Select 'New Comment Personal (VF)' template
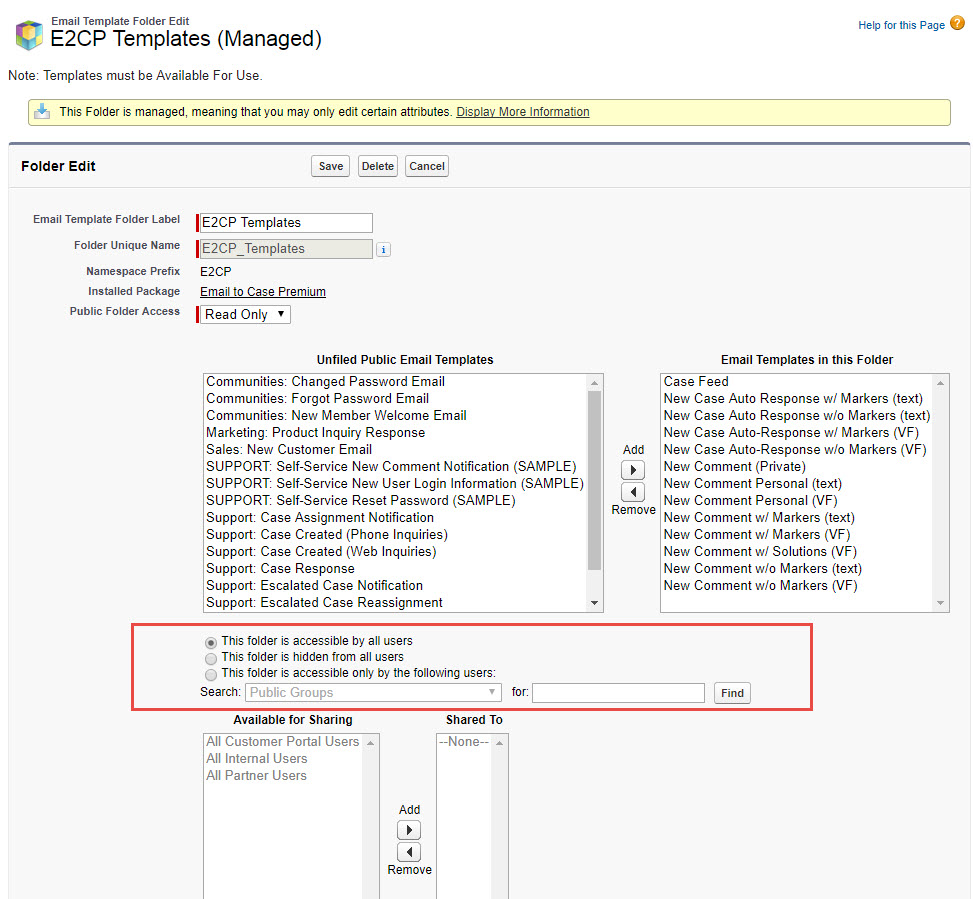The width and height of the screenshot is (973, 899). [751, 501]
